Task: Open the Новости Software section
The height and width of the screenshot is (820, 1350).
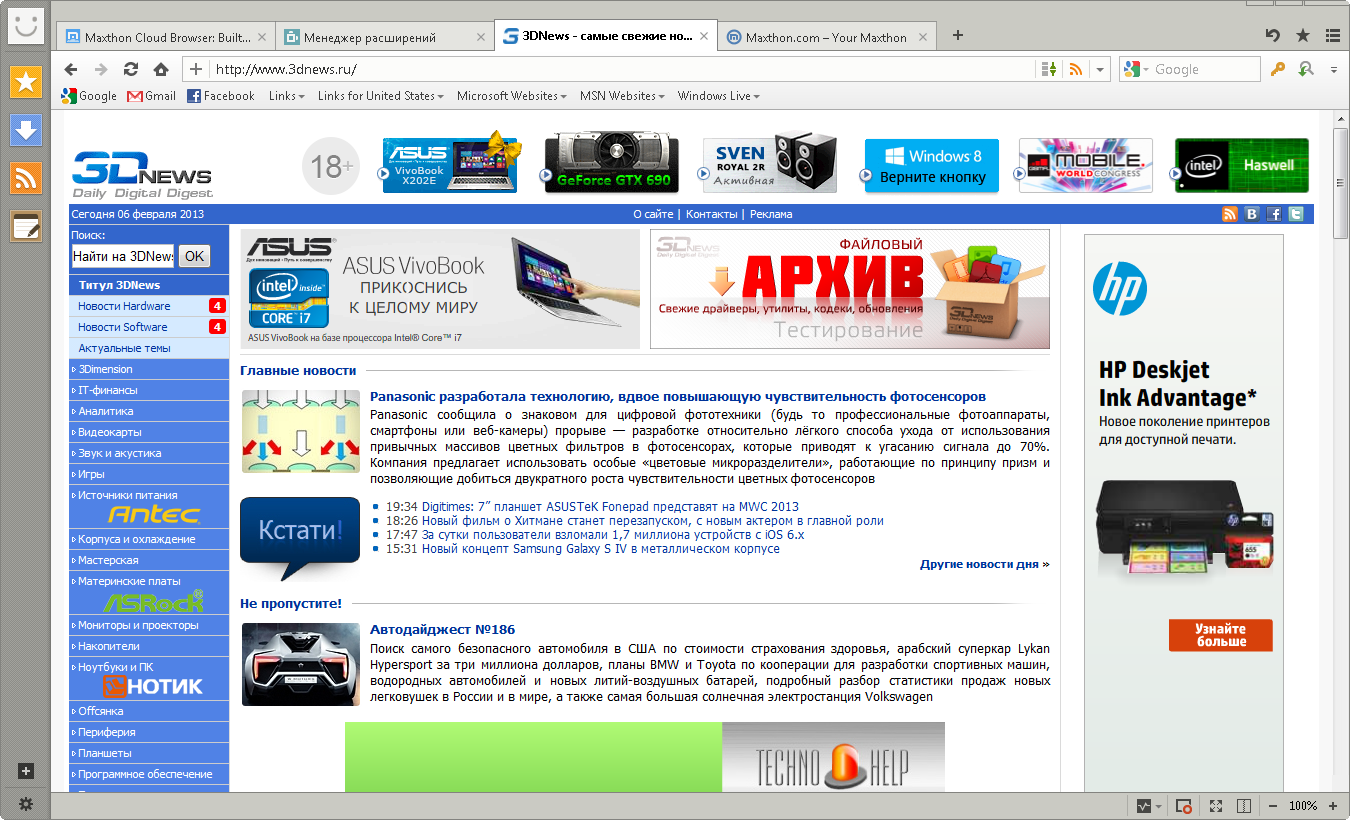Action: click(149, 327)
